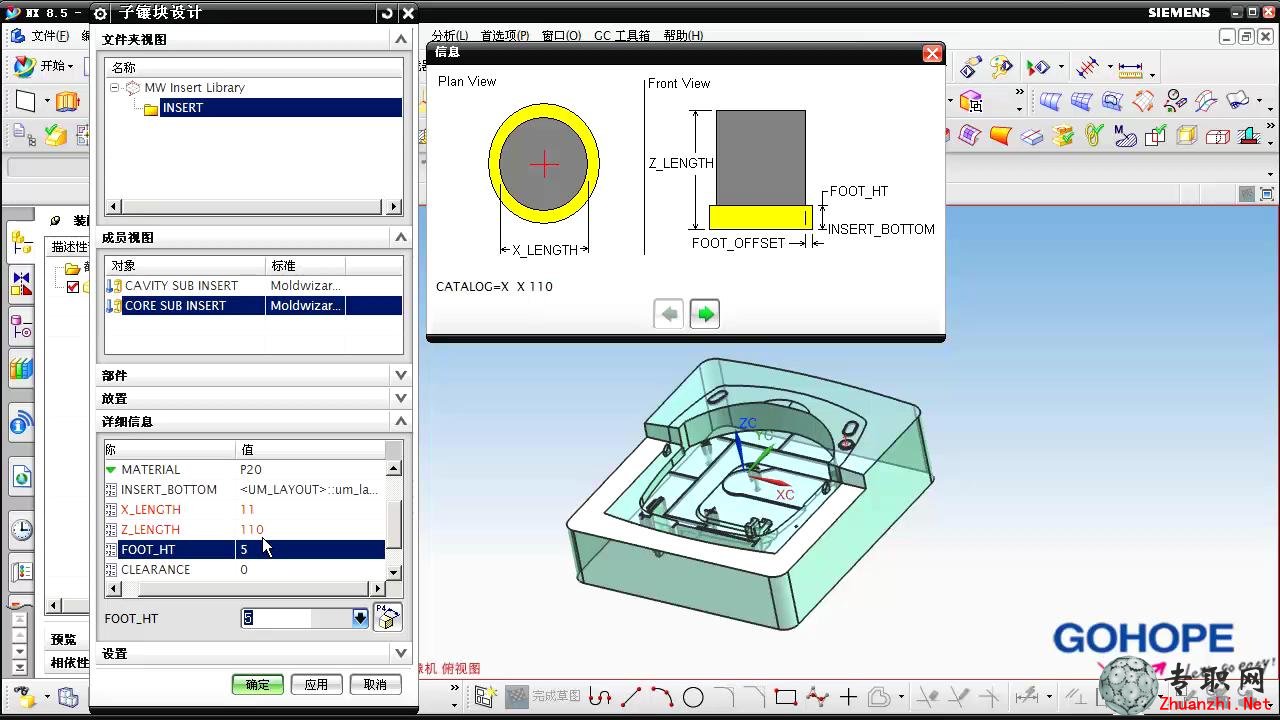The height and width of the screenshot is (720, 1280).
Task: Click the orange surface icon in Mold toolbar
Action: (1000, 135)
